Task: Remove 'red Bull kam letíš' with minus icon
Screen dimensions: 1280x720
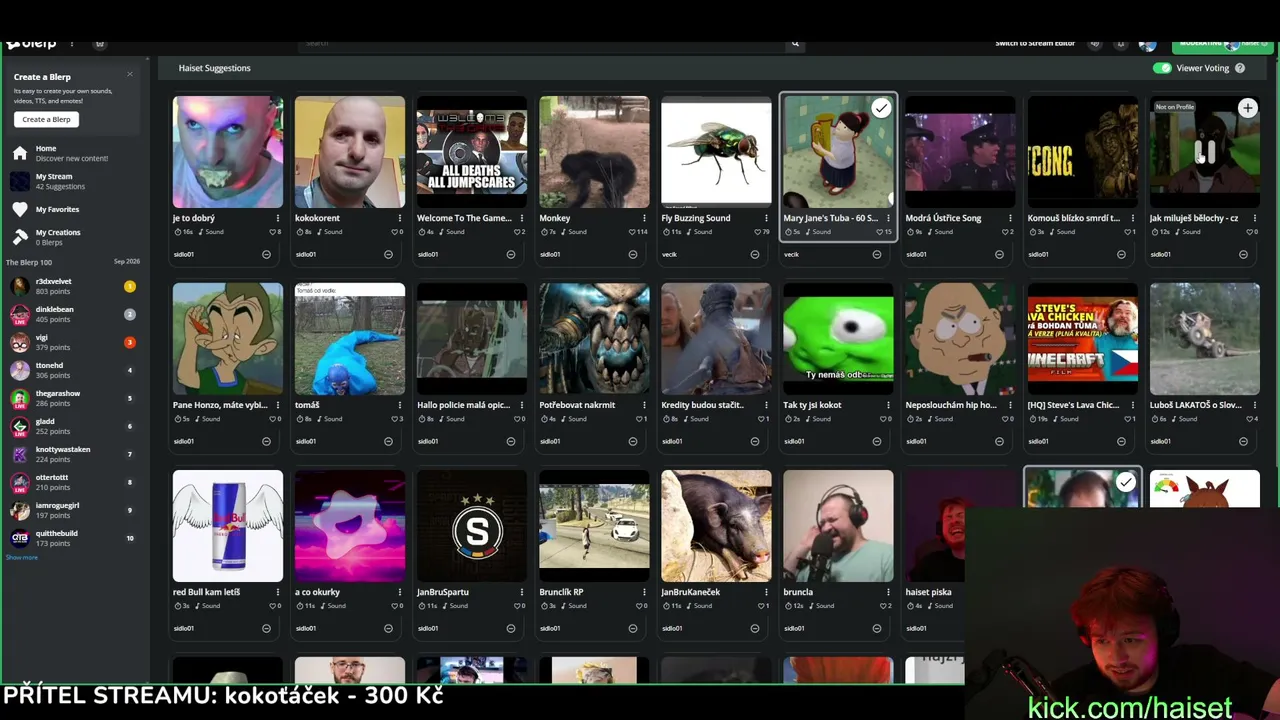Action: tap(266, 628)
